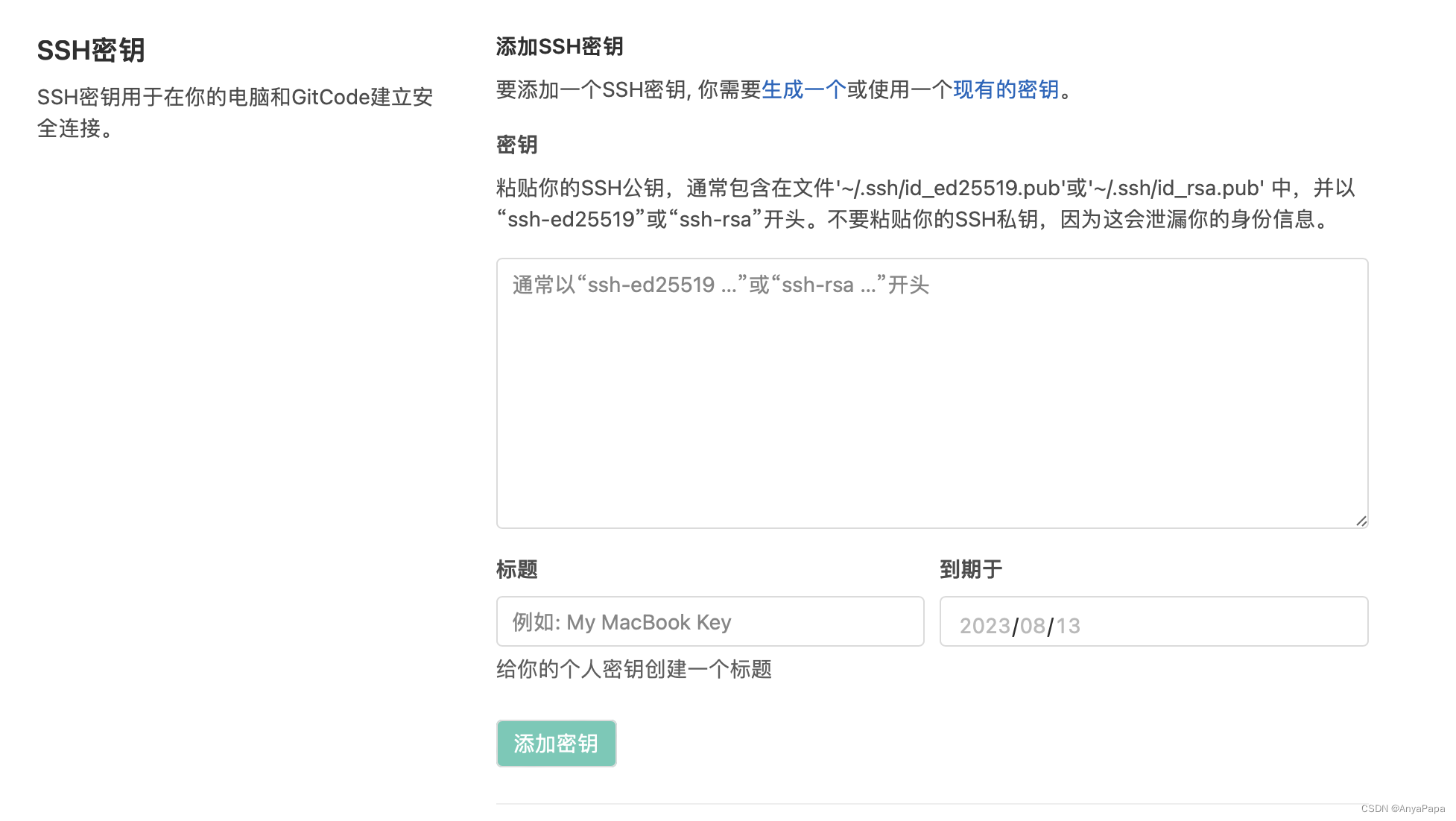
Task: Focus the 标题 input field
Action: pyautogui.click(x=709, y=621)
